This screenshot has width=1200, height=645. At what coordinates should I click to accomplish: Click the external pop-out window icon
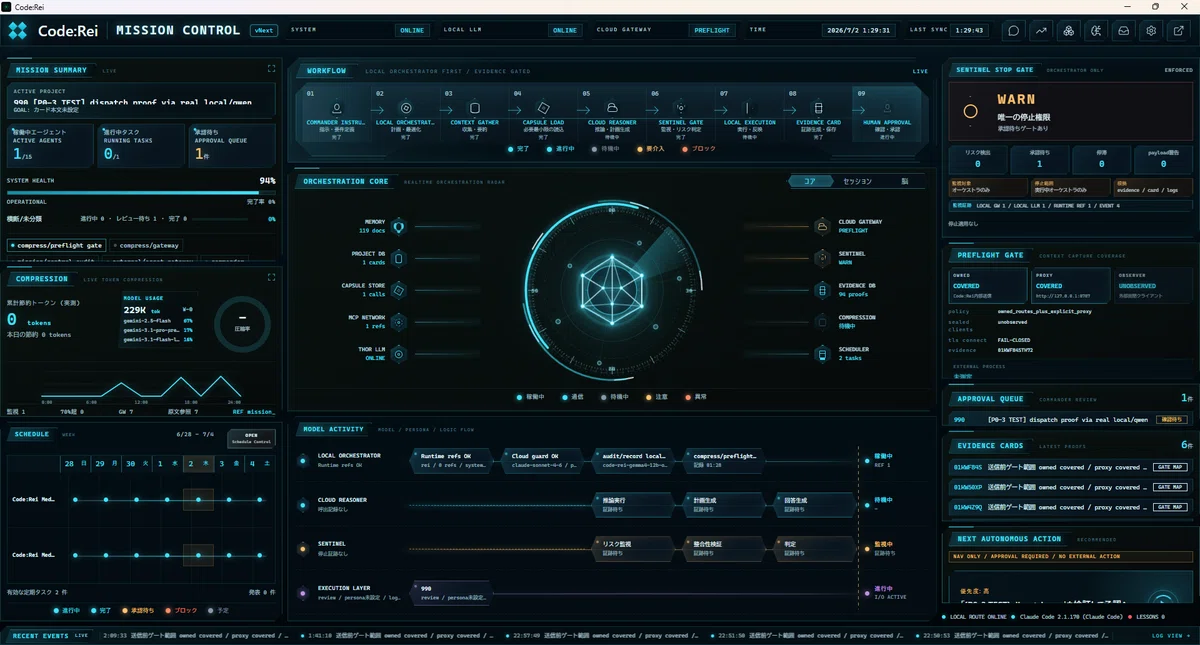tap(1179, 30)
